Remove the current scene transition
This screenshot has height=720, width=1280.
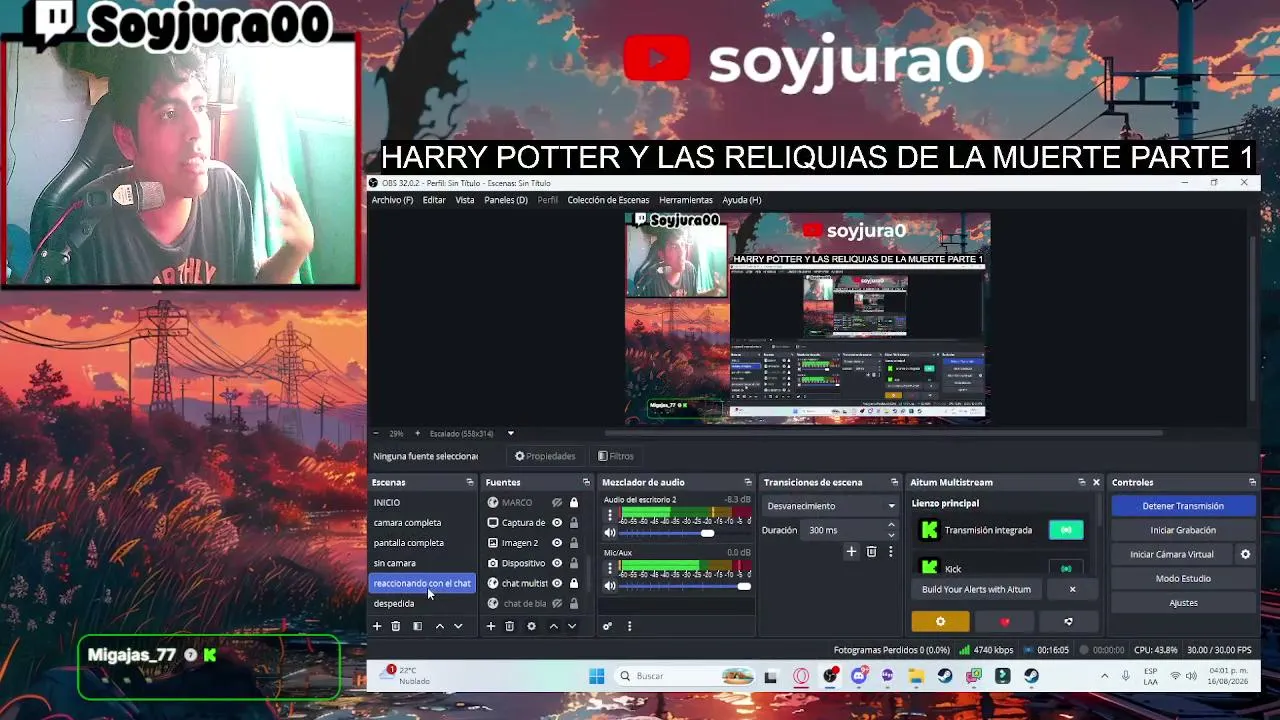tap(871, 551)
